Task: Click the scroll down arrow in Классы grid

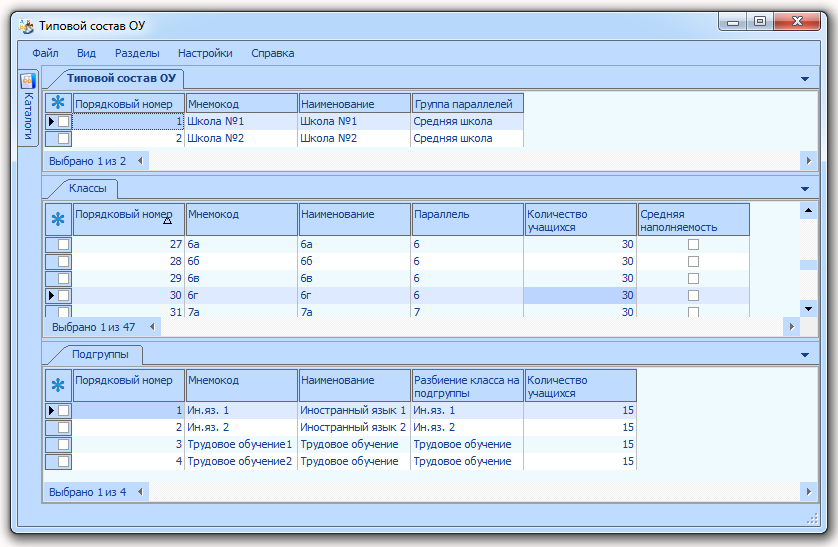Action: (x=809, y=309)
